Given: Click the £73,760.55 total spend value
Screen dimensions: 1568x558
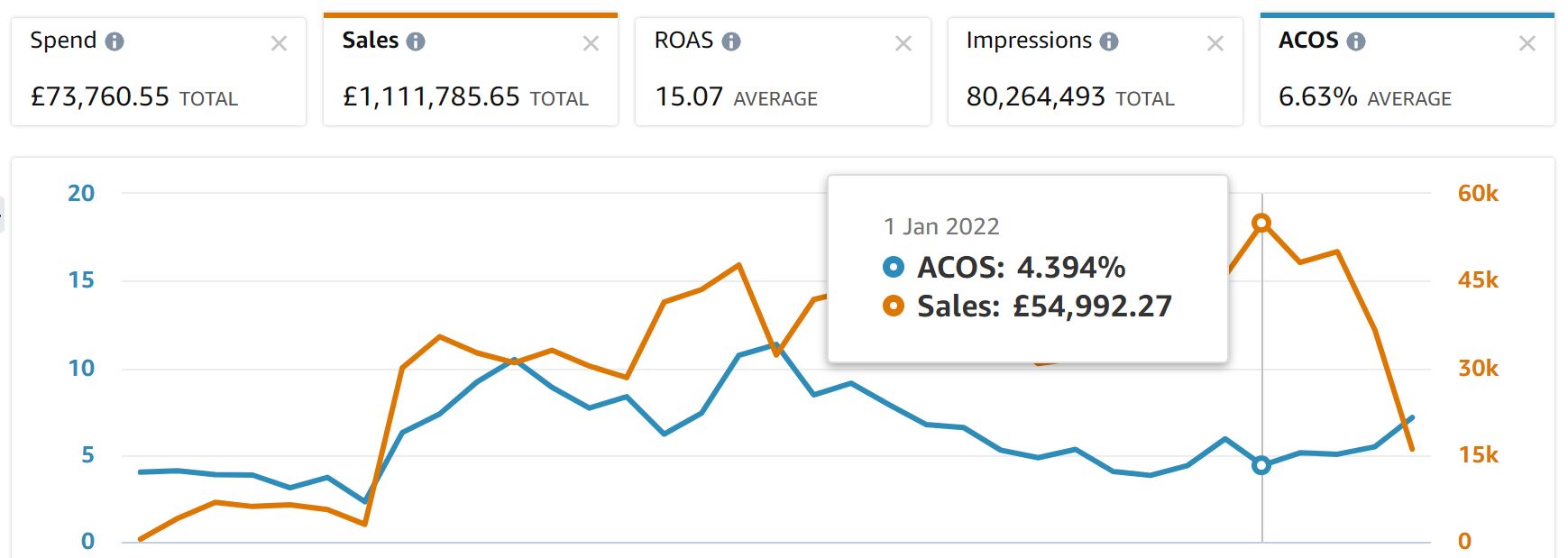Looking at the screenshot, I should coord(100,96).
